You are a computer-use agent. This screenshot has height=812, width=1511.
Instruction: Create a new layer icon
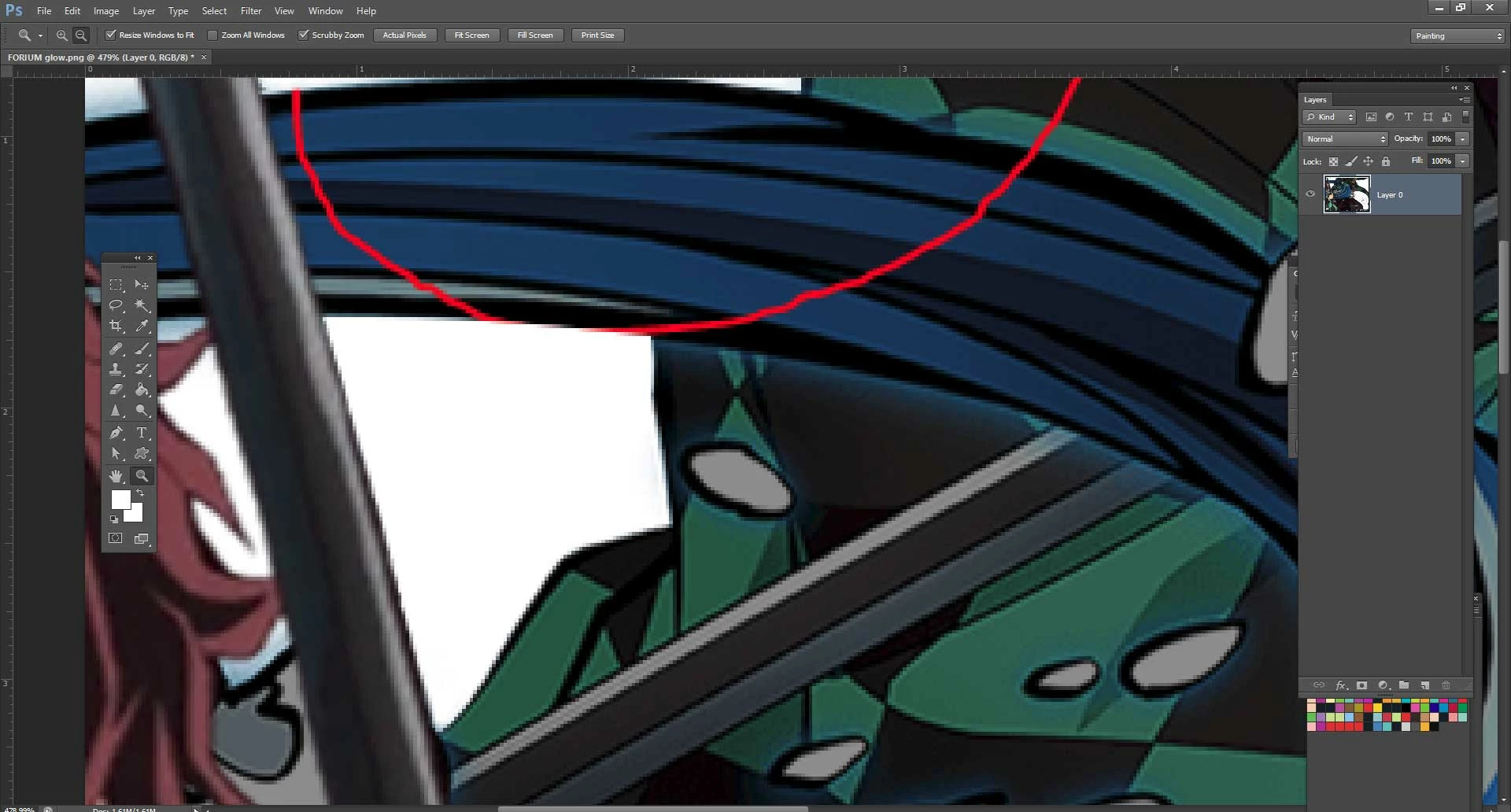1425,685
